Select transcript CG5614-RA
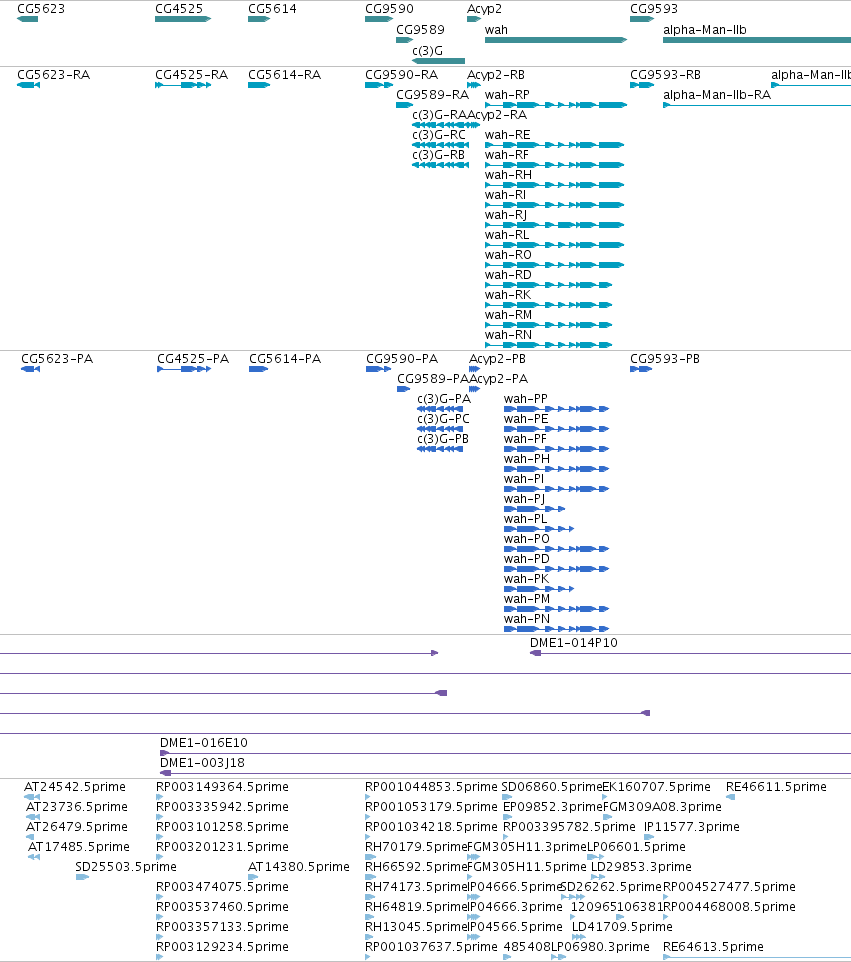Image resolution: width=851 pixels, height=962 pixels. [x=284, y=75]
